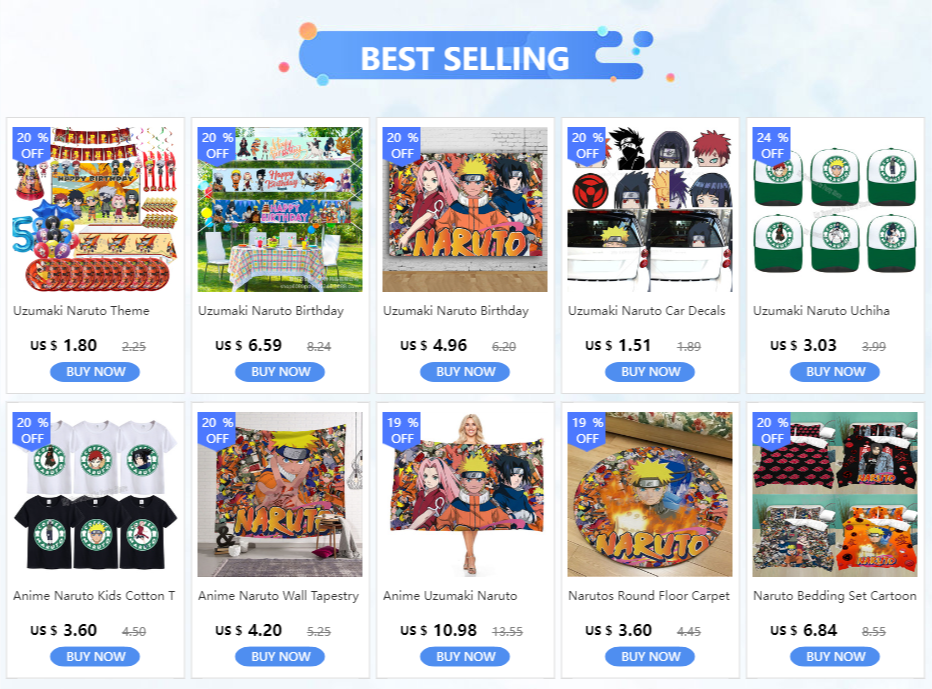This screenshot has width=932, height=689.
Task: Open the Anime Naruto Wall Tapestry title
Action: [278, 596]
